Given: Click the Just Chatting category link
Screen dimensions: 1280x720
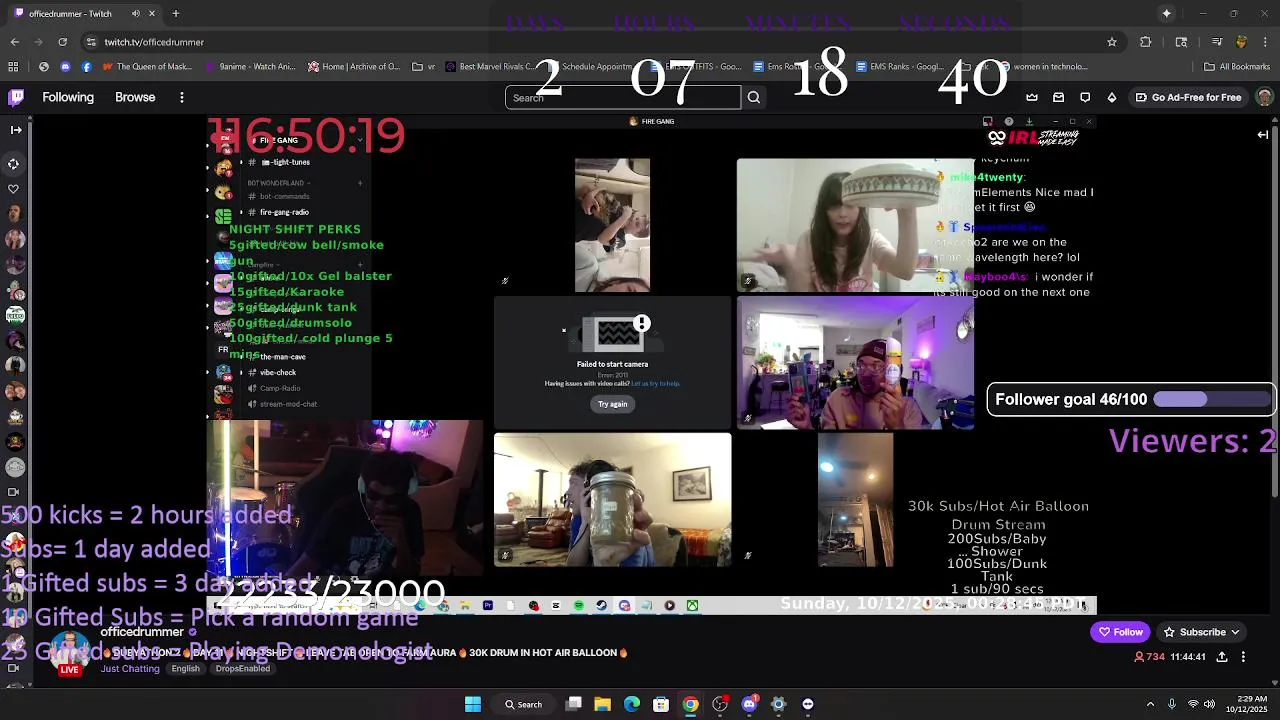Looking at the screenshot, I should click(x=130, y=668).
